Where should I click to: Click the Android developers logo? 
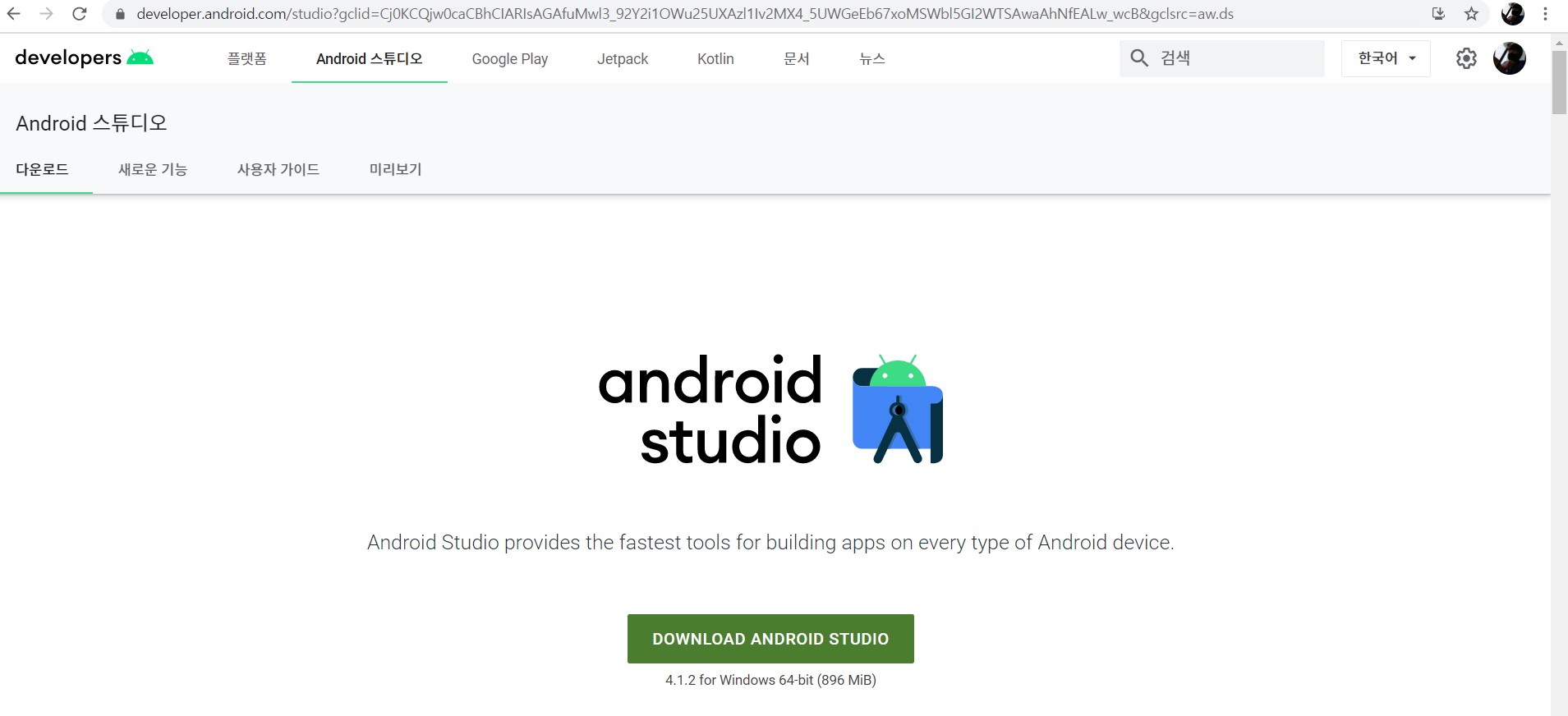pos(84,57)
